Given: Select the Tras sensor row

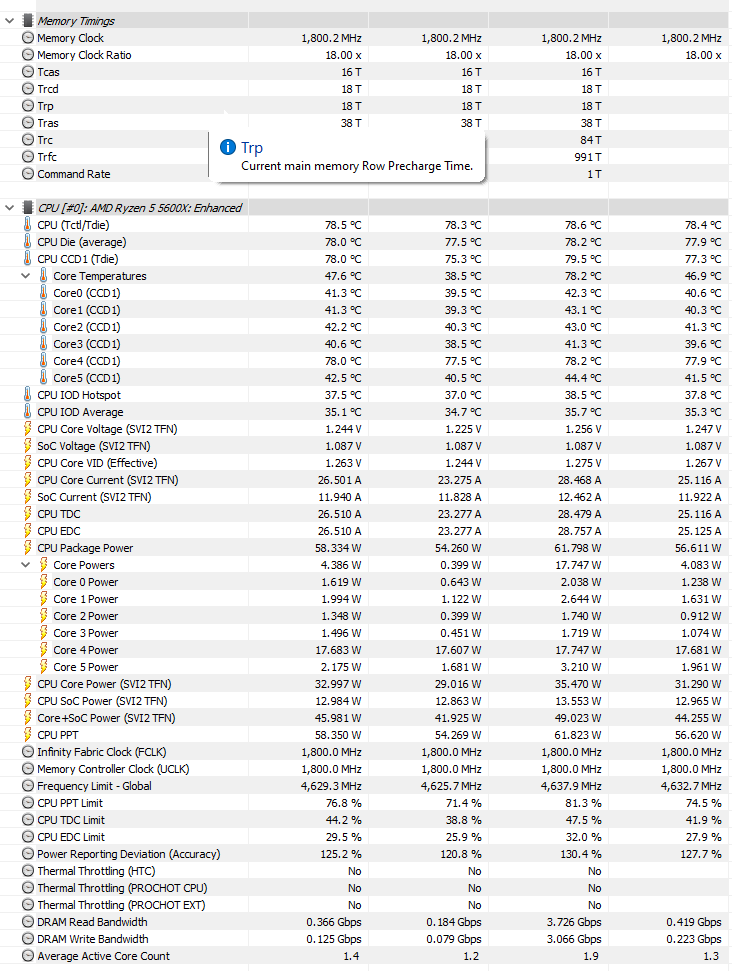Looking at the screenshot, I should coord(366,123).
